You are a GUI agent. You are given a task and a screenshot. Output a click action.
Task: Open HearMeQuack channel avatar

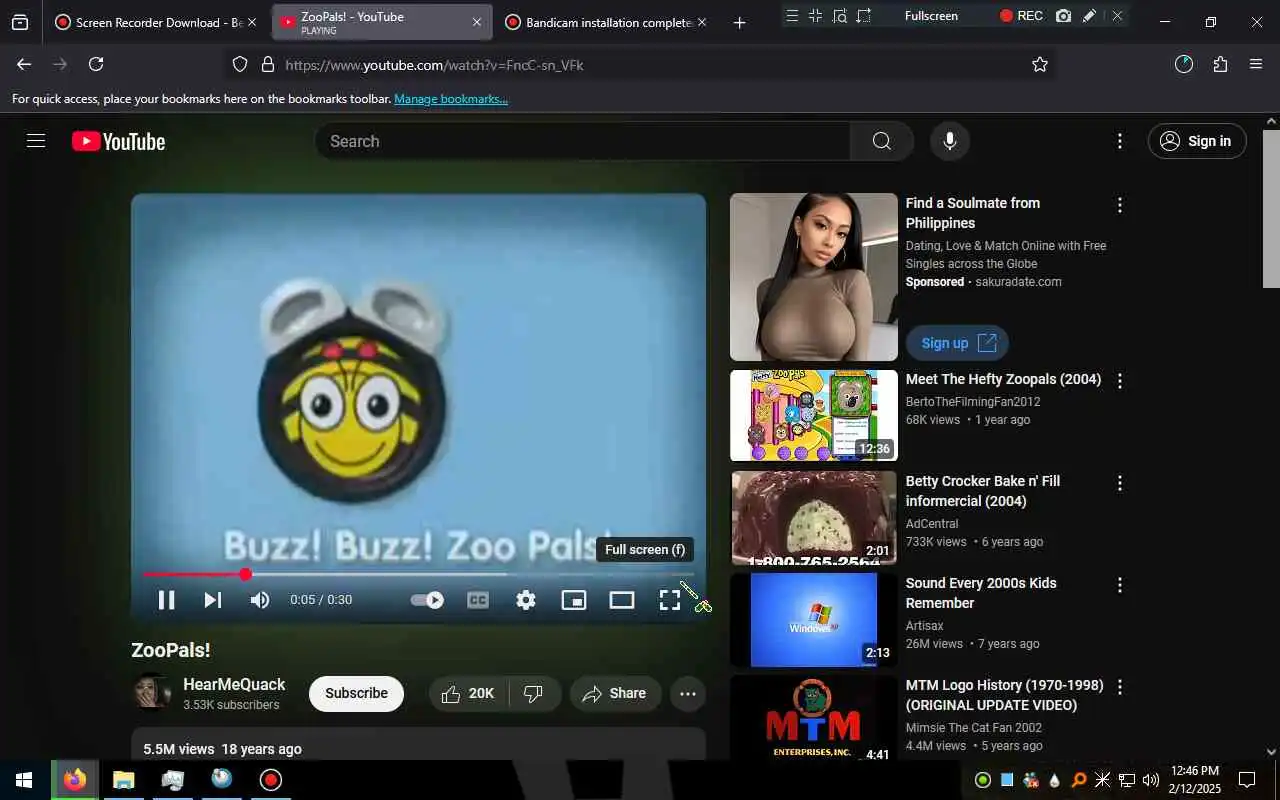(151, 692)
